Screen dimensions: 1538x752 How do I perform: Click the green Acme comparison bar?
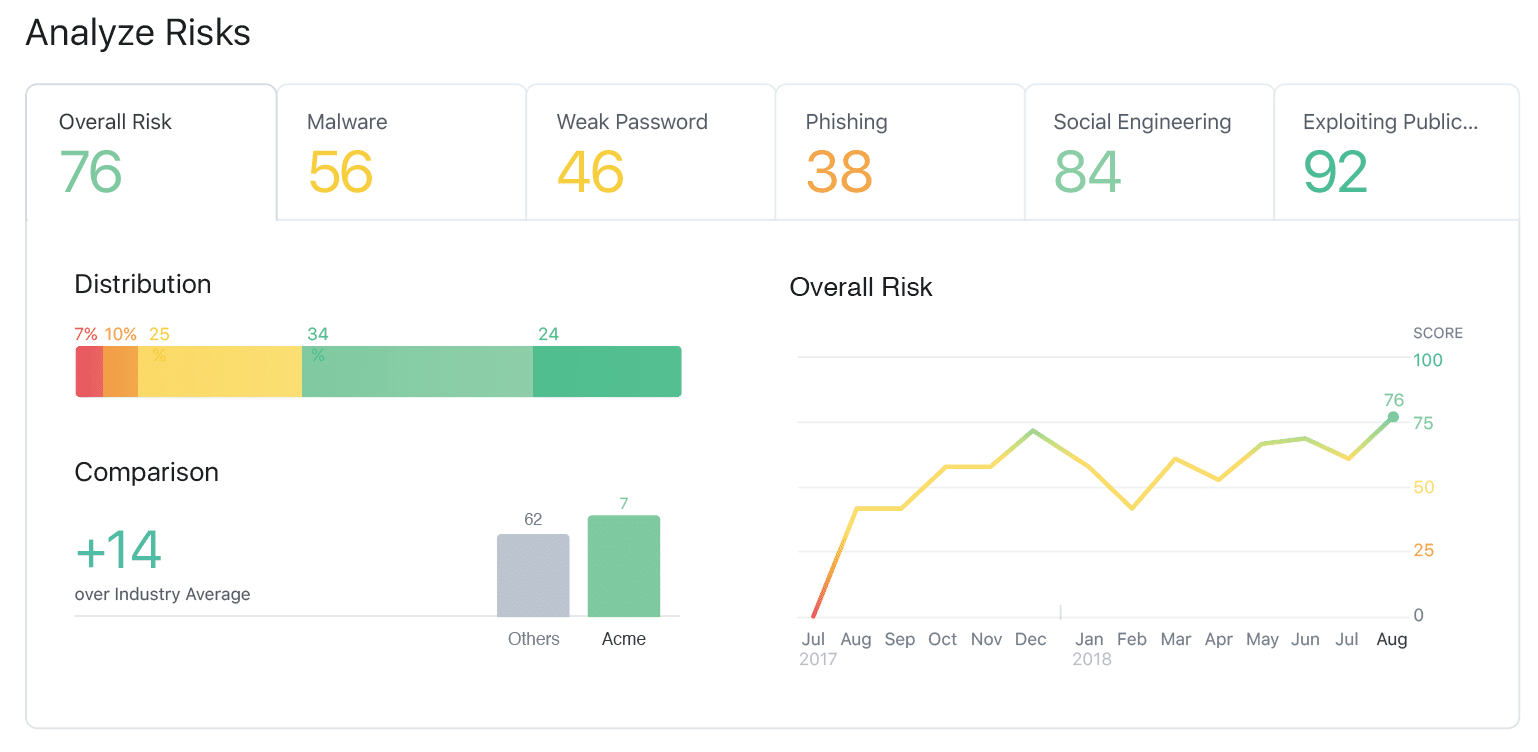624,566
